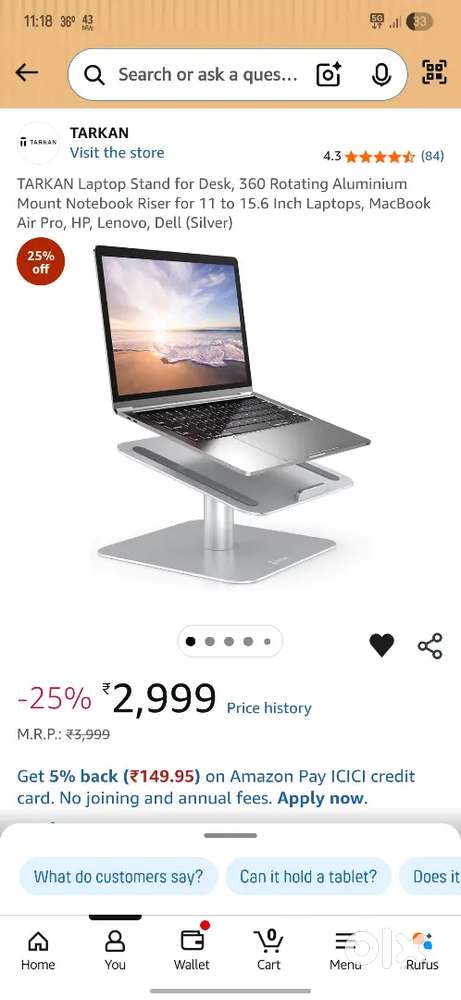Jump to second image carousel dot
This screenshot has height=1000, width=461.
click(210, 642)
